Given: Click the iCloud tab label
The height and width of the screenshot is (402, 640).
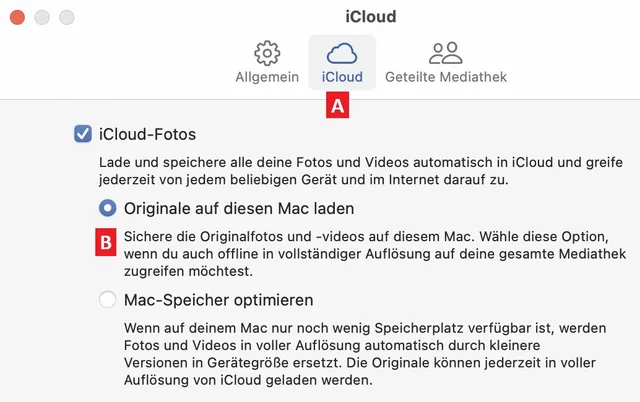Looking at the screenshot, I should (342, 77).
